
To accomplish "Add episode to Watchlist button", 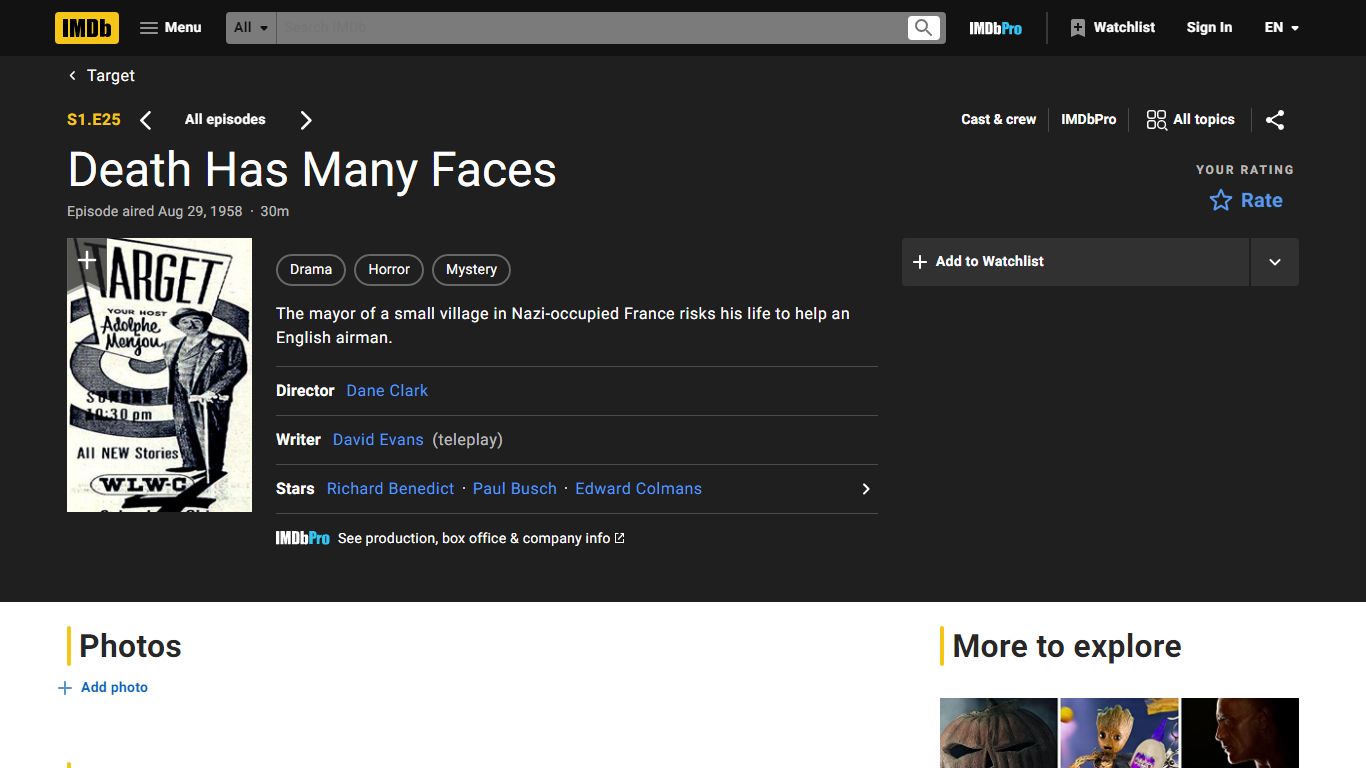I will pos(1075,262).
